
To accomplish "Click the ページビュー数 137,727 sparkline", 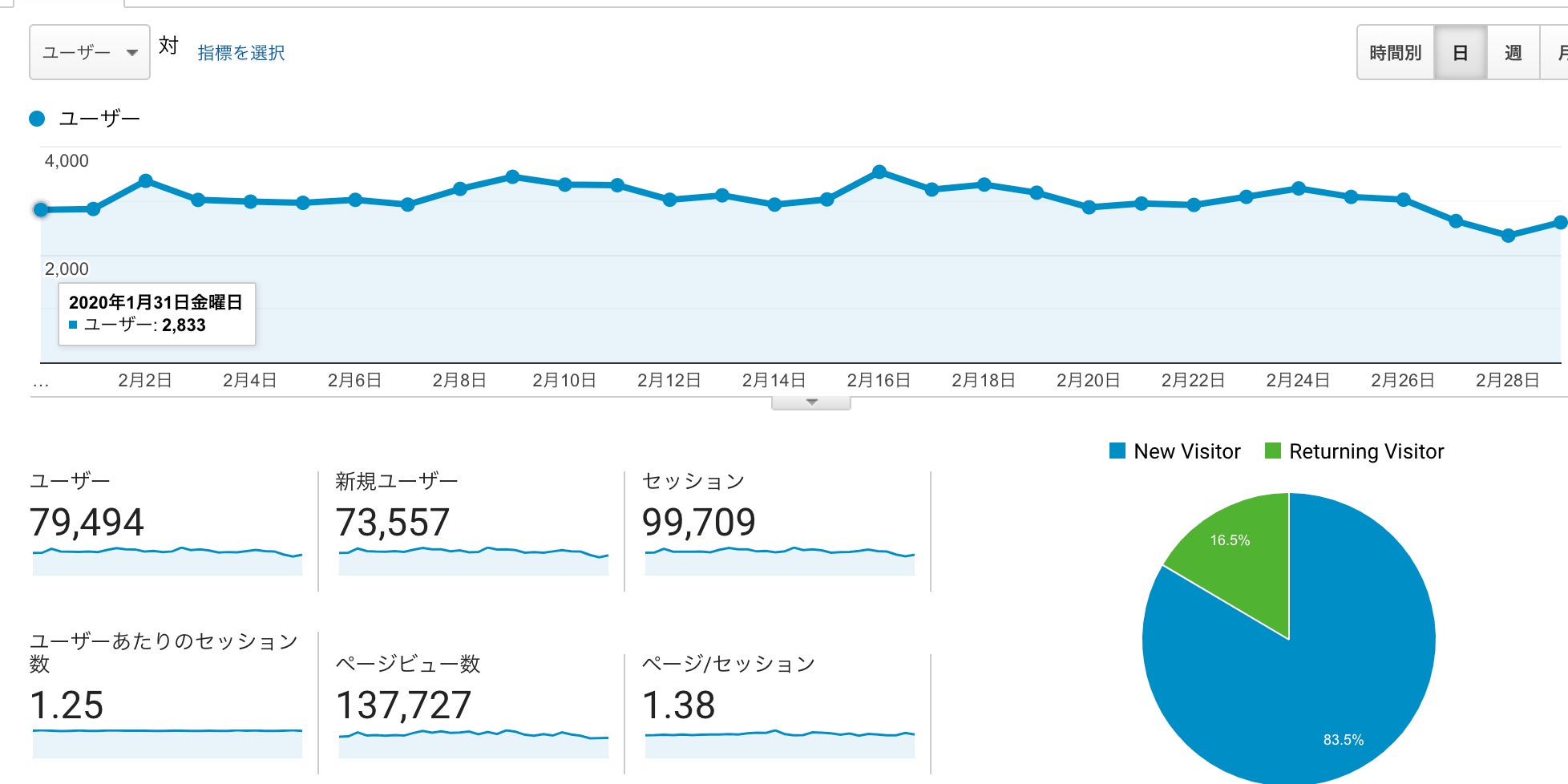I will tap(473, 744).
